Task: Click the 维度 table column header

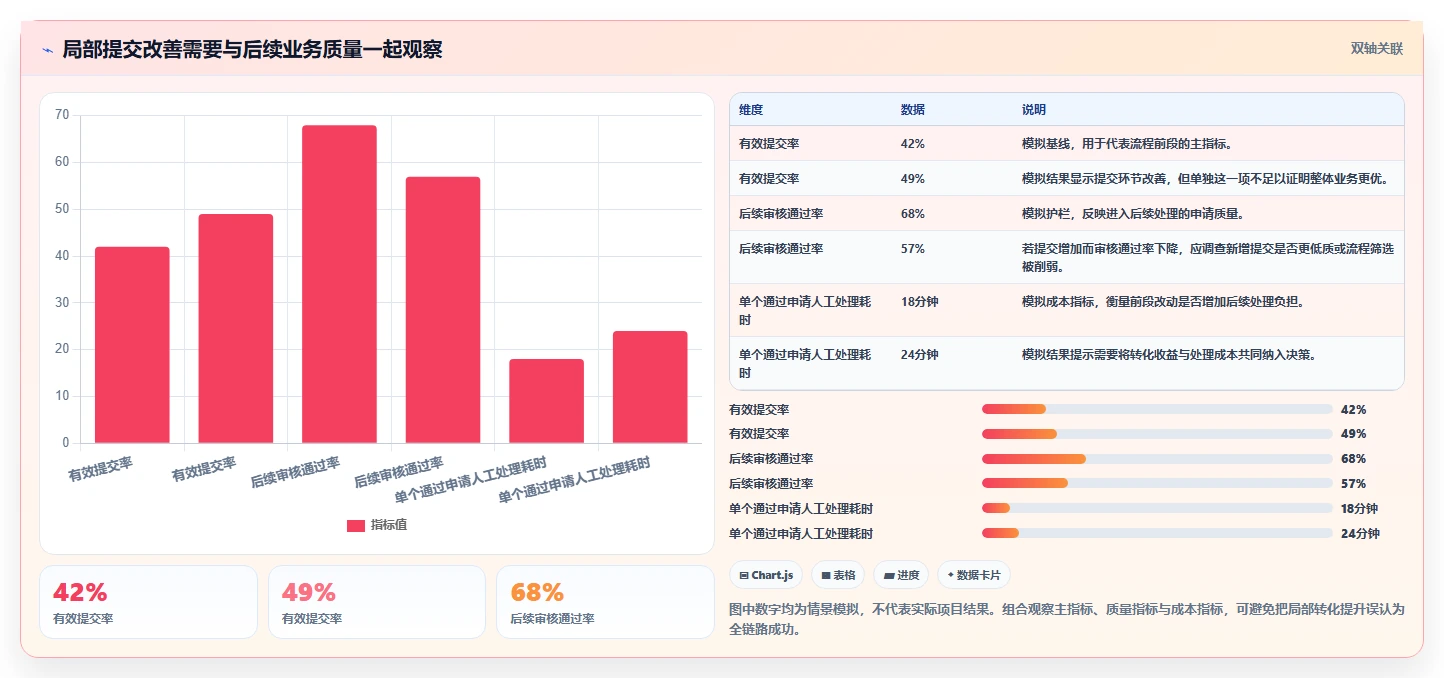Action: click(x=751, y=109)
